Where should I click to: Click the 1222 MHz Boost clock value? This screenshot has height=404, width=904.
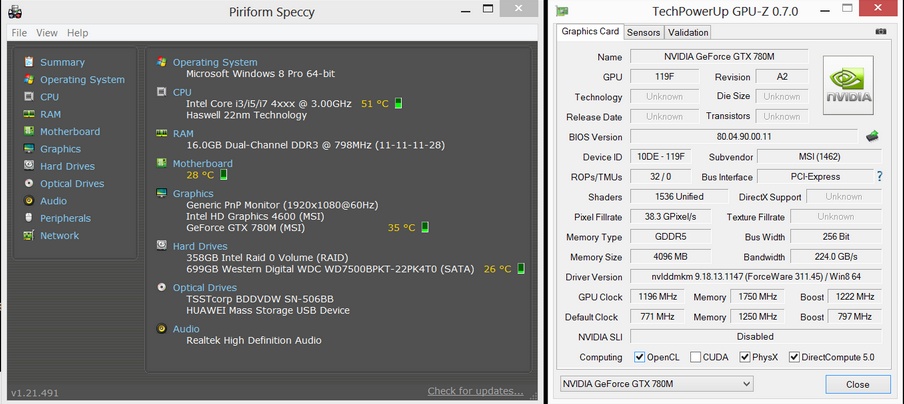854,297
